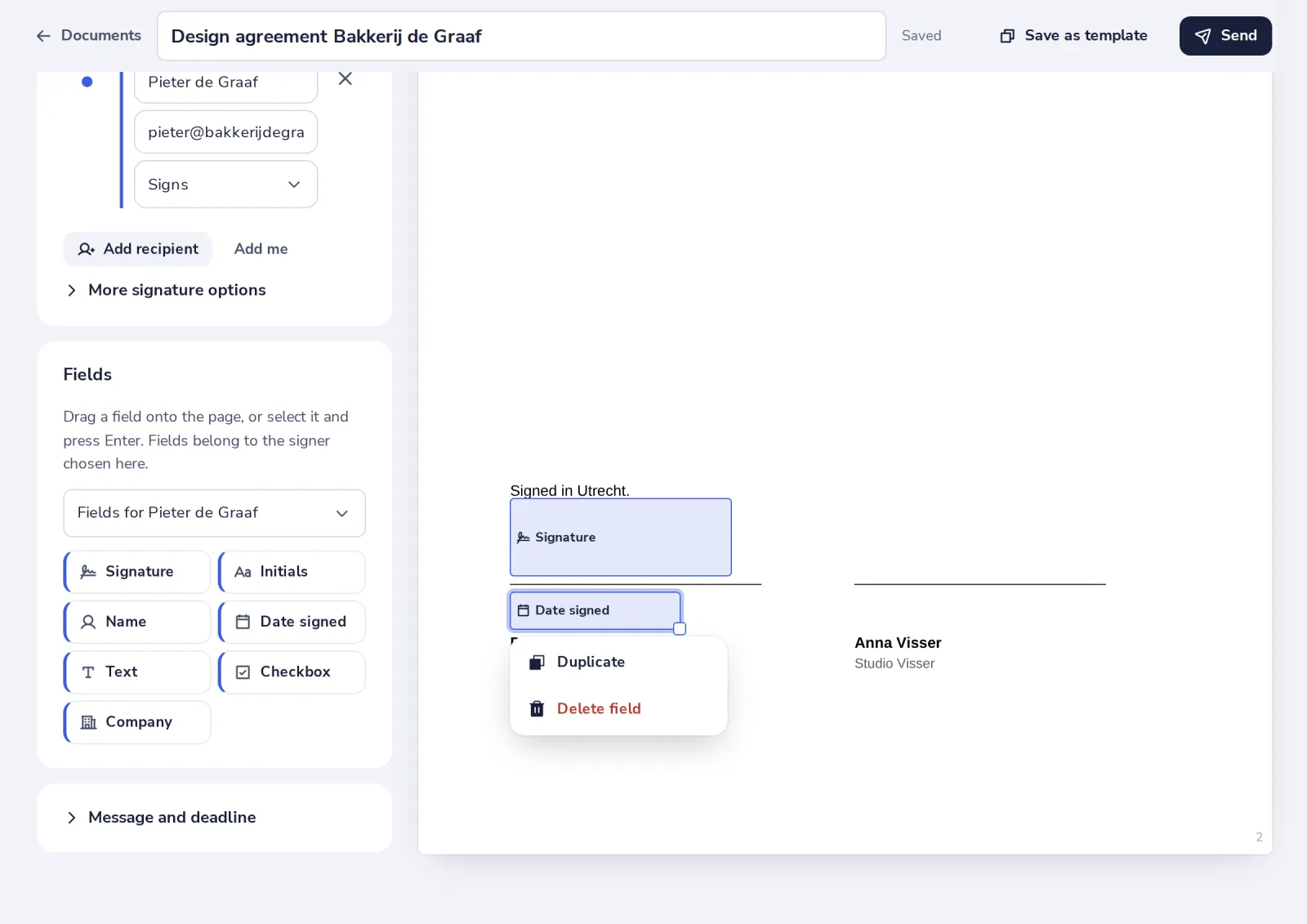Expand More signature options
The height and width of the screenshot is (924, 1307).
166,290
